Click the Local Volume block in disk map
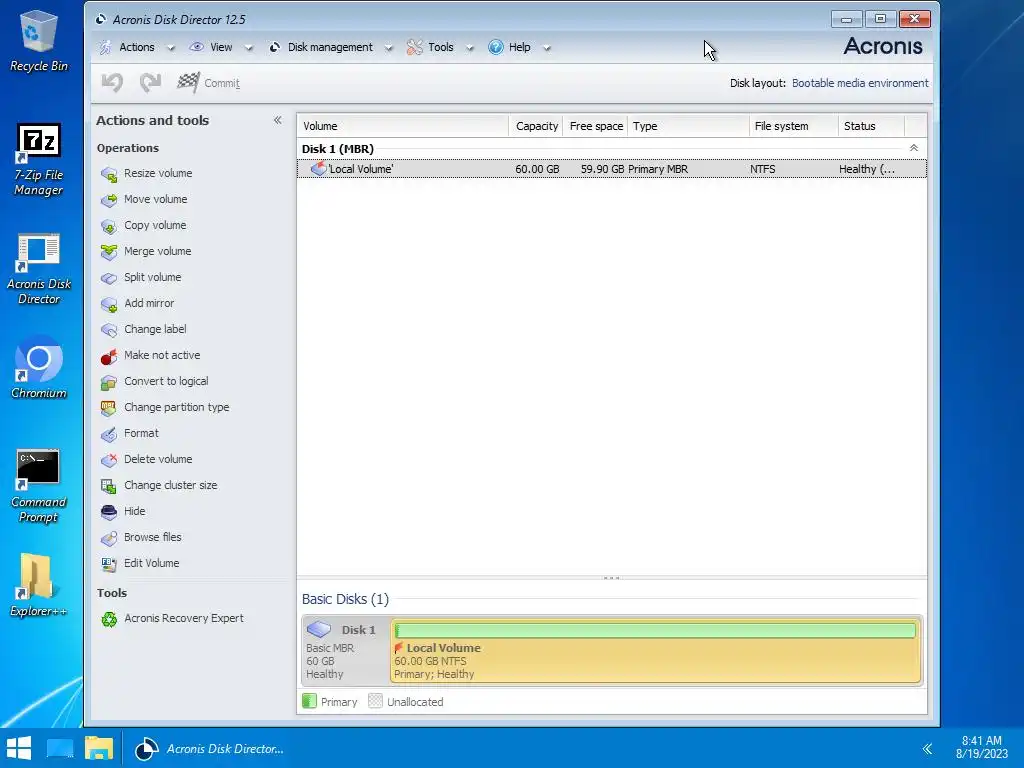 click(x=656, y=650)
